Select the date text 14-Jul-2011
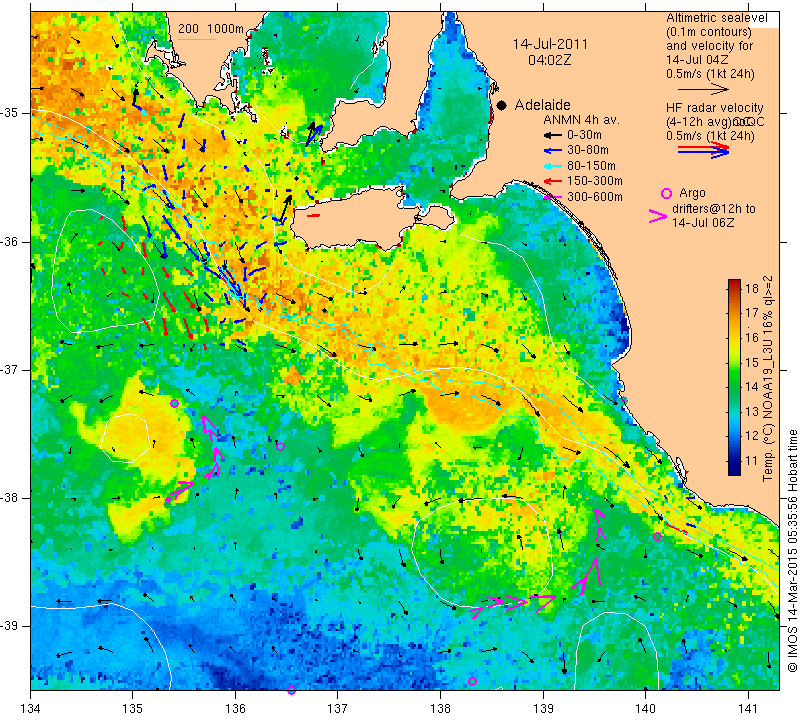Viewport: 800px width, 720px height. click(x=550, y=44)
